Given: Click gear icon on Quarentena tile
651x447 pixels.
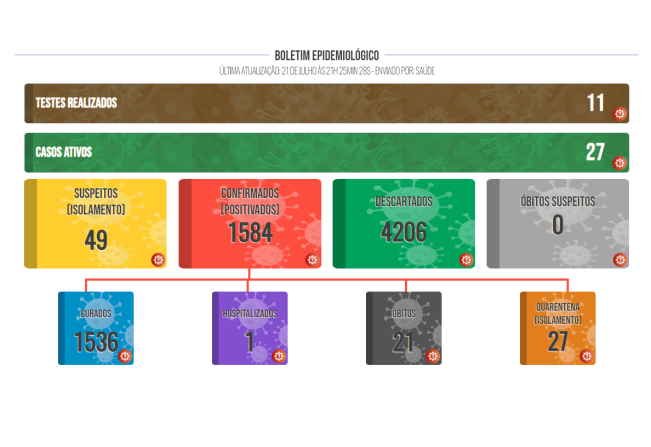Looking at the screenshot, I should click(x=586, y=356).
